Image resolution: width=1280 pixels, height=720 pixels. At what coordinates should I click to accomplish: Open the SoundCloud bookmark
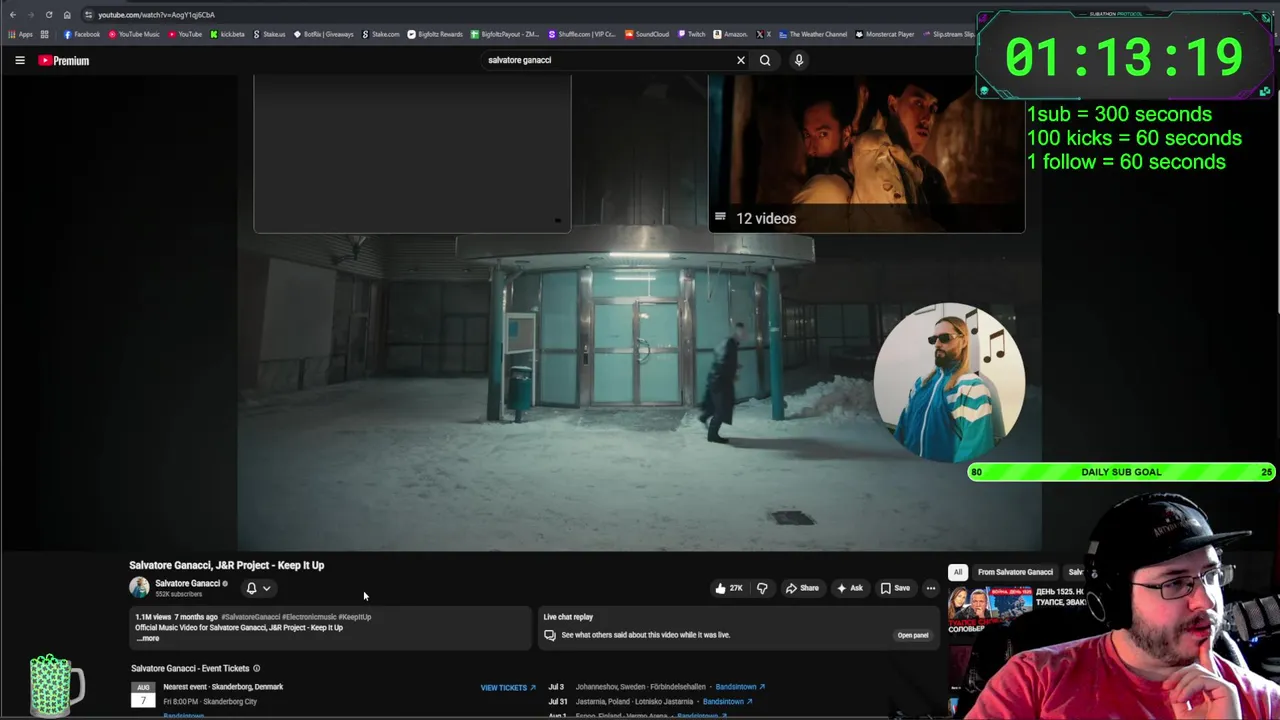(647, 34)
